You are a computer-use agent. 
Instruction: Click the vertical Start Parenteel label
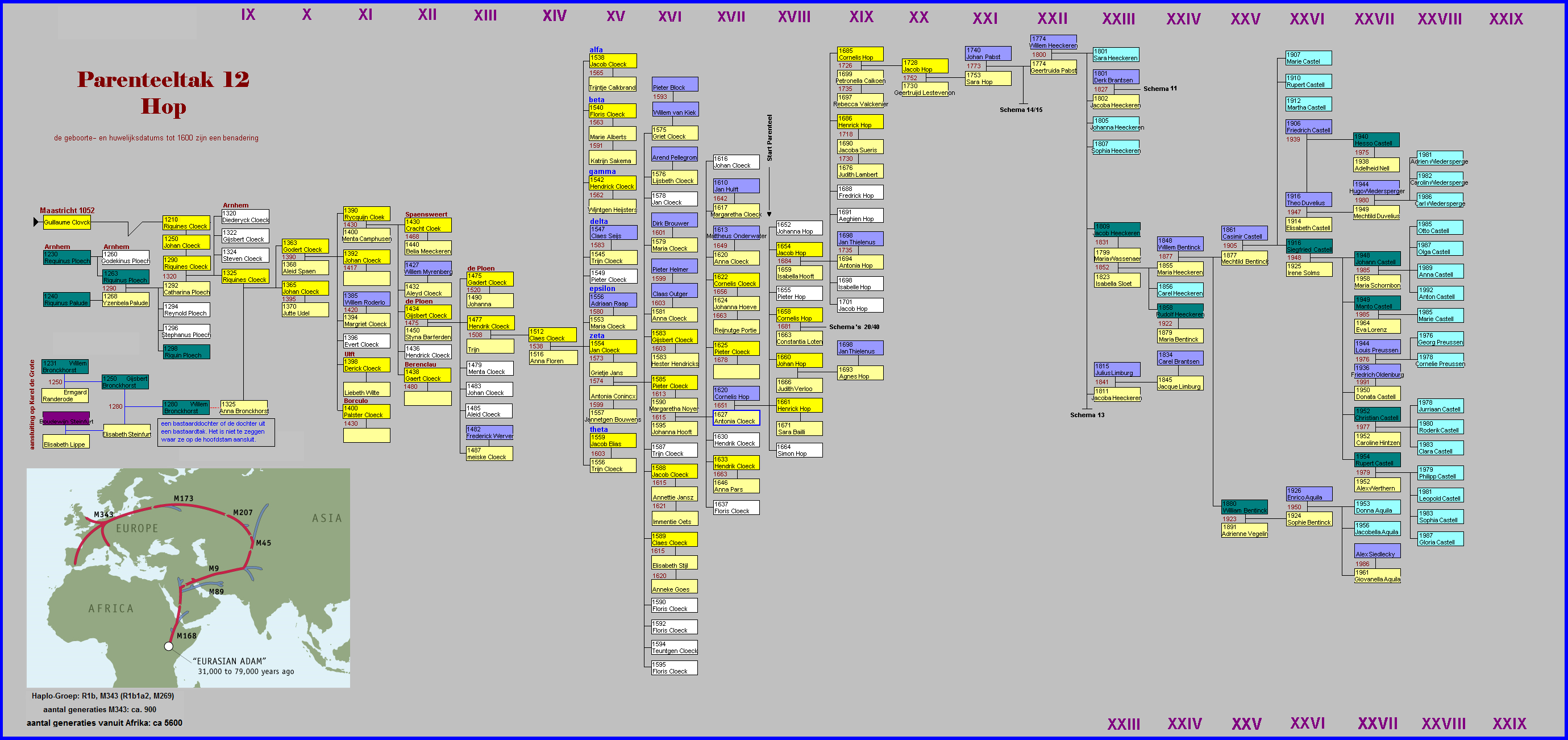[770, 138]
